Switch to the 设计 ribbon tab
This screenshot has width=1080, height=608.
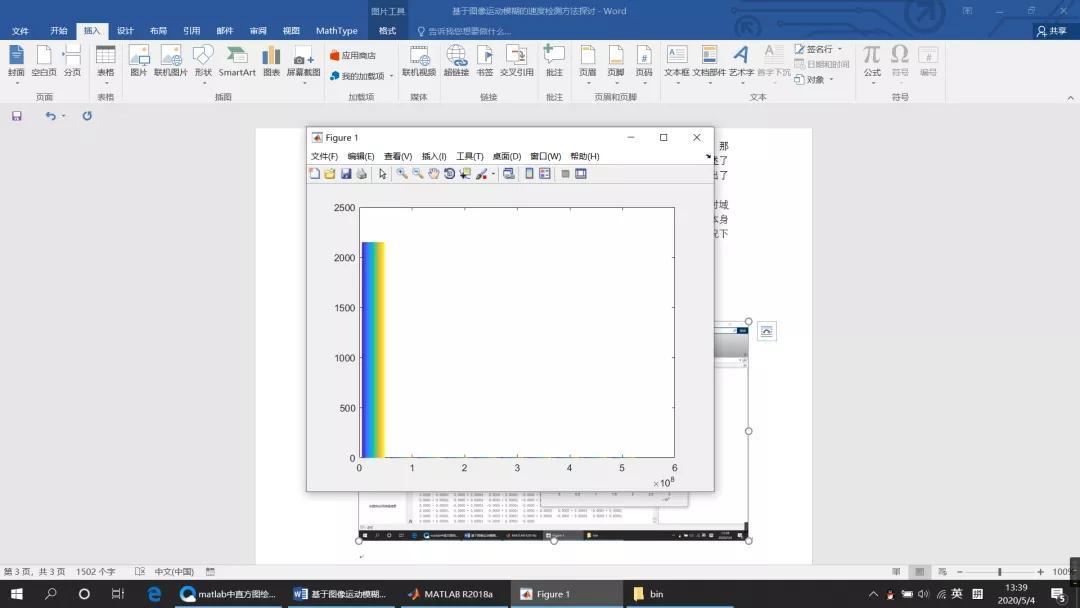[125, 31]
